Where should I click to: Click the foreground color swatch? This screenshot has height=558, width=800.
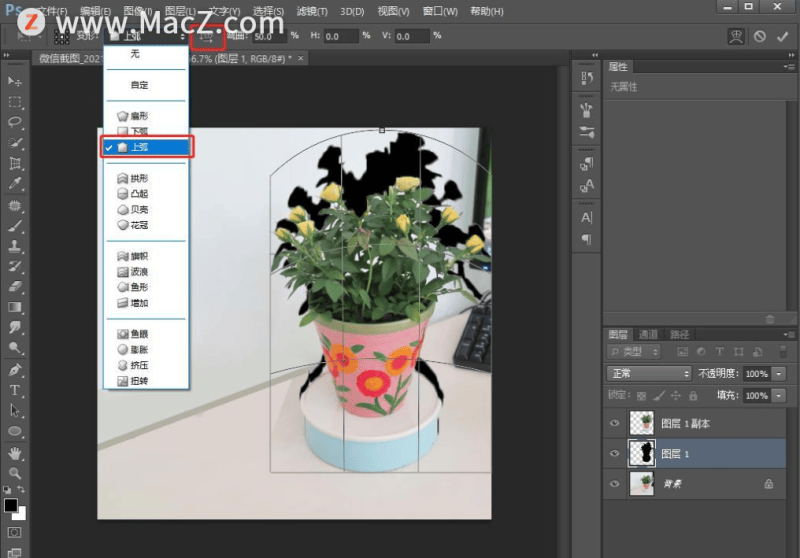click(12, 505)
